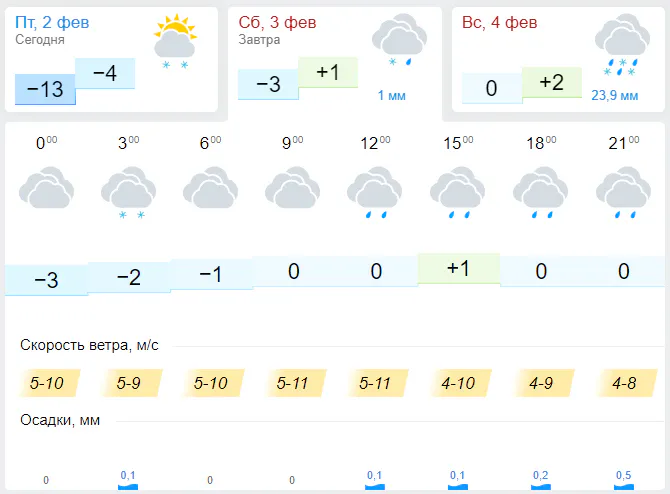
Task: Click Friday's −13 minimum temperature
Action: (45, 90)
